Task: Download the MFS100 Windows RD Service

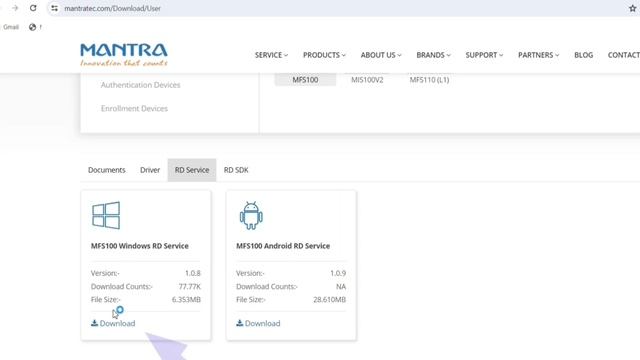Action: pos(113,323)
